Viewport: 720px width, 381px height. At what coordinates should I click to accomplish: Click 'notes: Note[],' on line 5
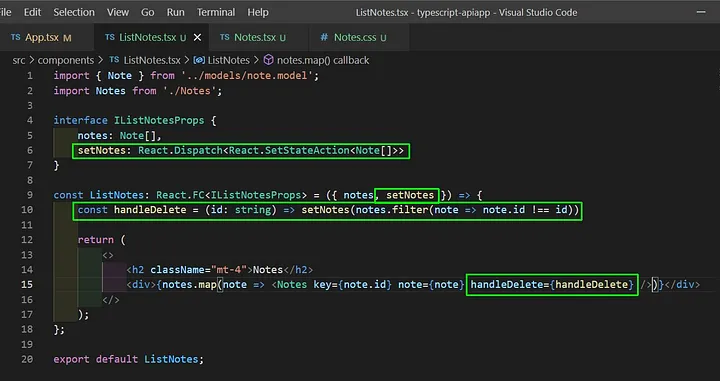[119, 135]
